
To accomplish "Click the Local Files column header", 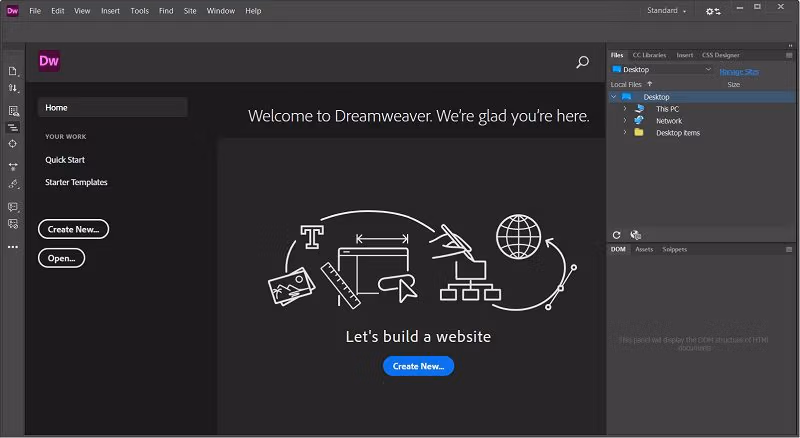I will click(x=626, y=85).
